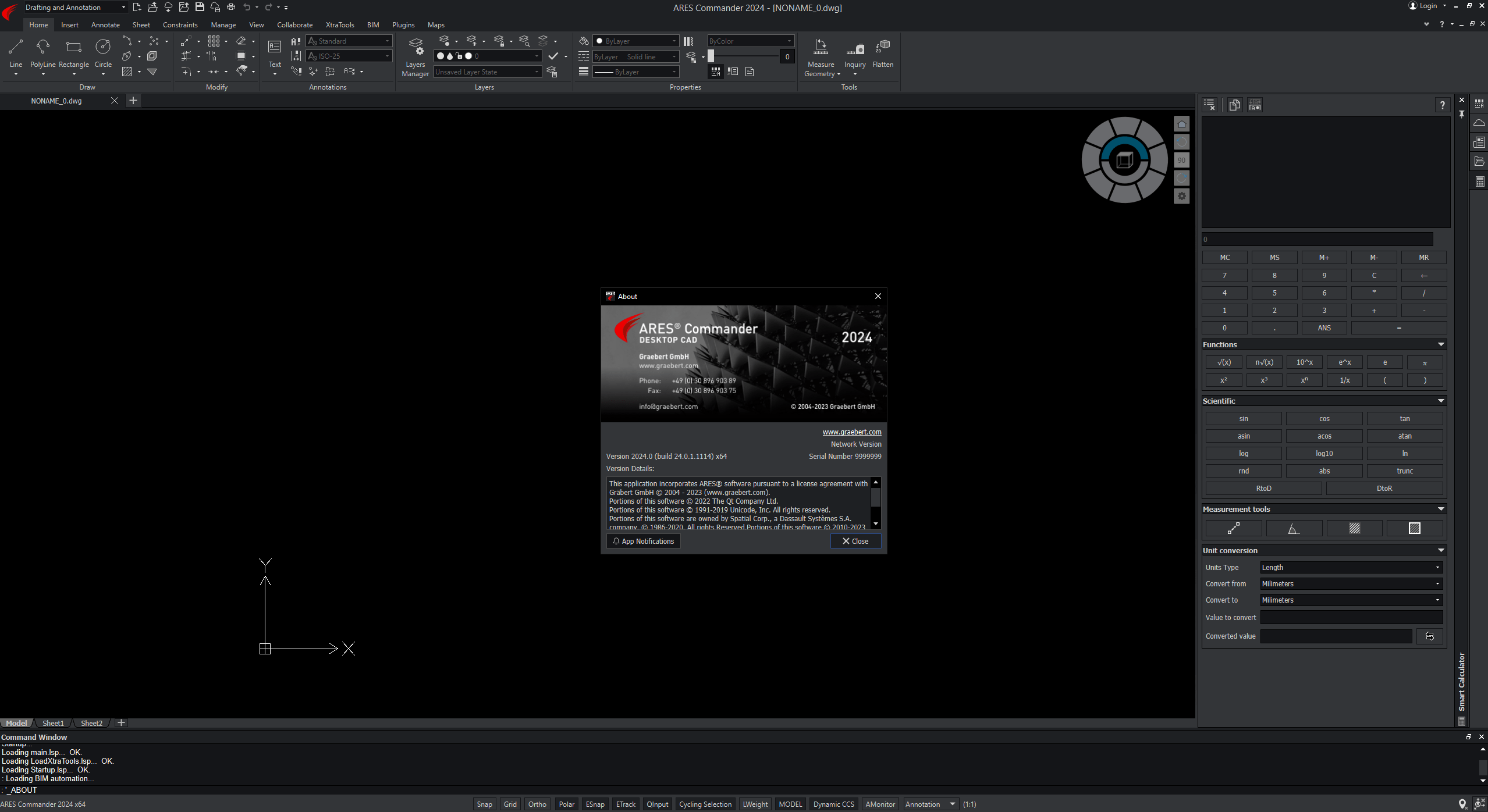Viewport: 1488px width, 812px height.
Task: Open the BIM ribbon tab
Action: point(373,25)
